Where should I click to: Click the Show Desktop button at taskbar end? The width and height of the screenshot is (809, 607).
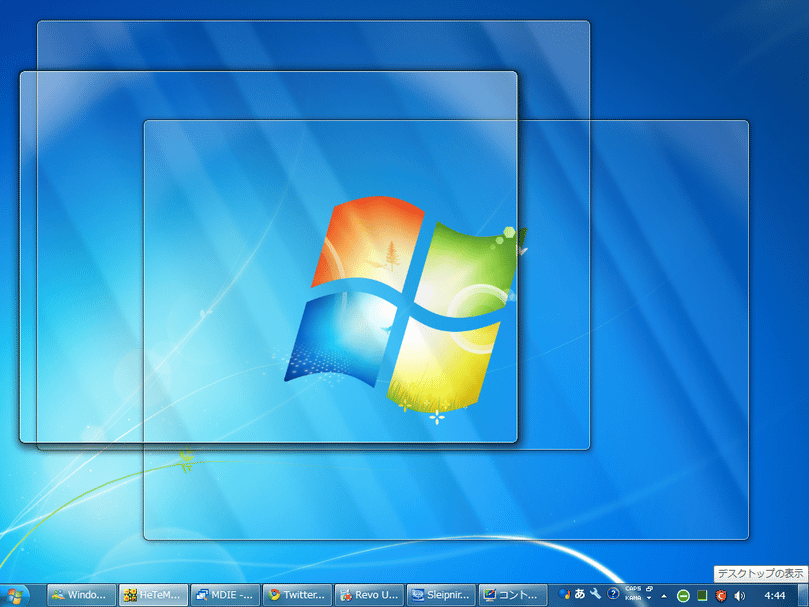coord(802,596)
